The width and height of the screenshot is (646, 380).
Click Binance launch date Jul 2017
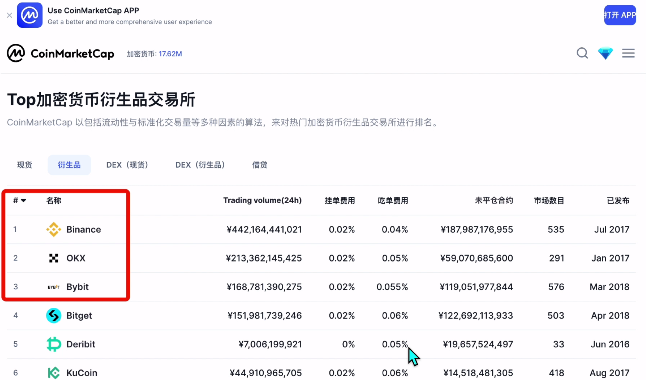[612, 230]
